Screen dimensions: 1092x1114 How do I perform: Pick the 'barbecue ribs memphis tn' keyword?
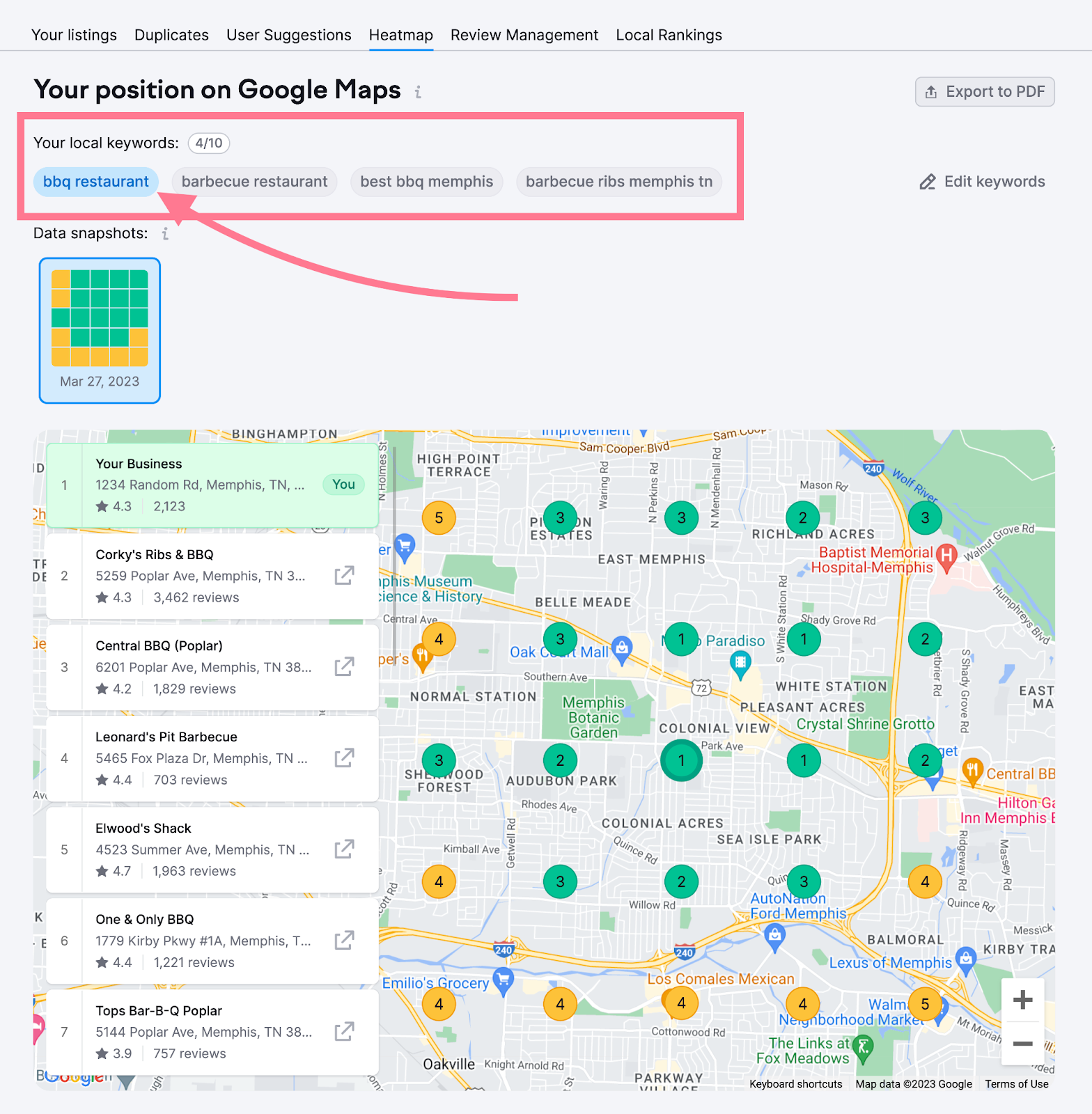619,182
